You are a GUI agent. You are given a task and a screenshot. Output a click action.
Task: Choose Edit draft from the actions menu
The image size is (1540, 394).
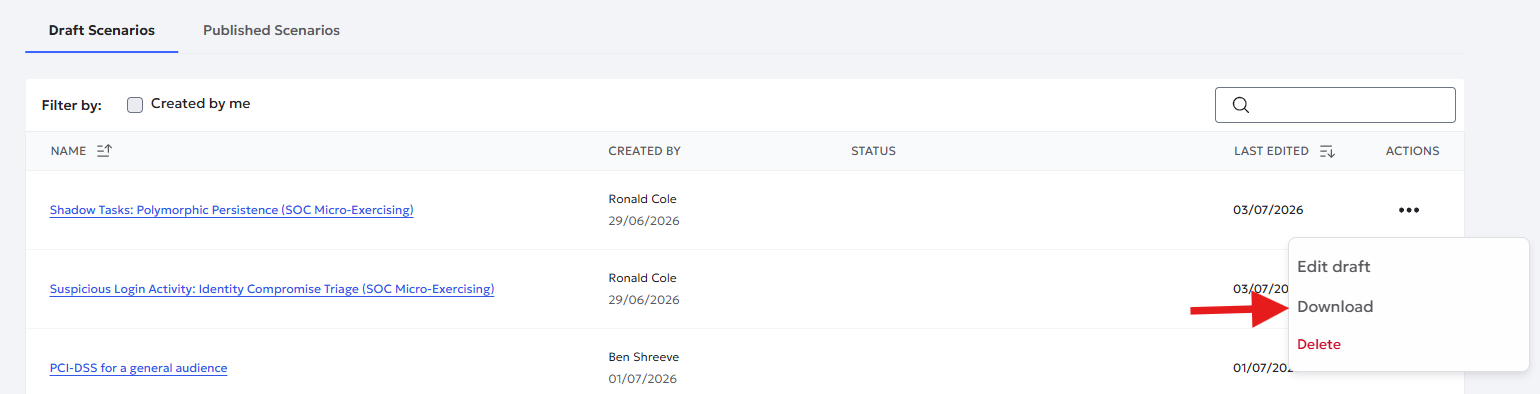(1334, 267)
